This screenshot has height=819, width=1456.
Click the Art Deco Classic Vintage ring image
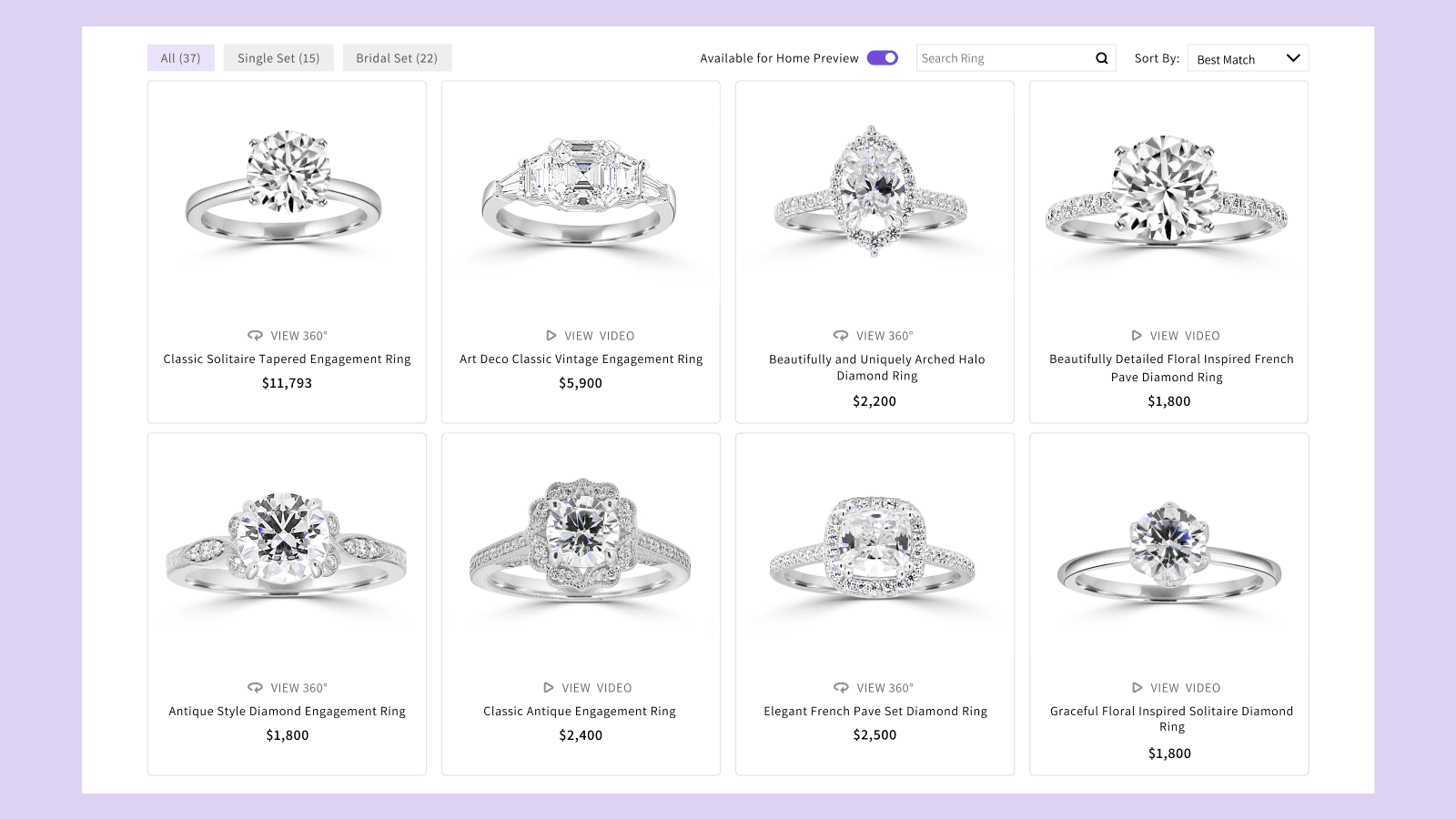pos(580,191)
